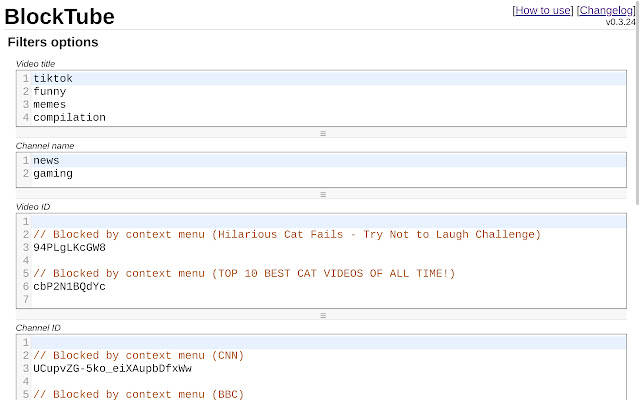Viewport: 640px width, 400px height.
Task: Click resize grip under Channel name box
Action: (x=322, y=194)
